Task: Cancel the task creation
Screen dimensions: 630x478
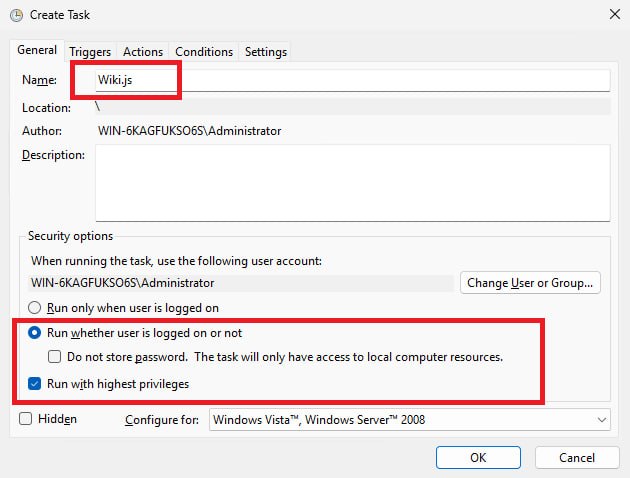Action: tap(577, 458)
